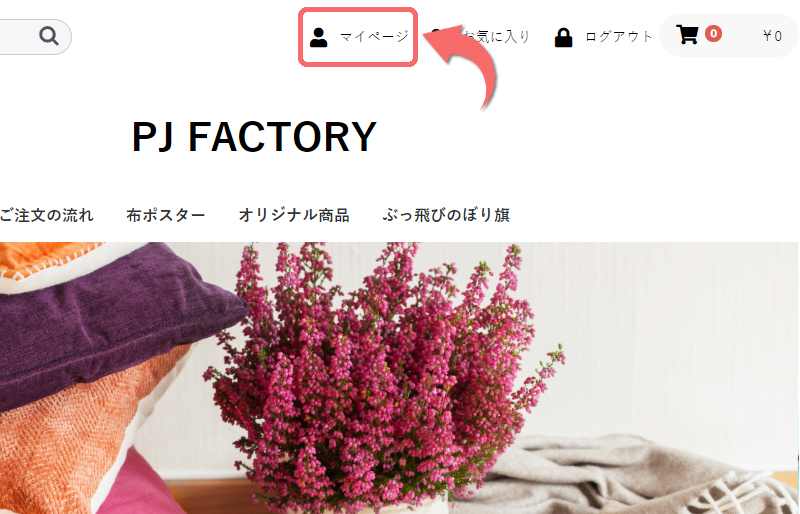Open the お気に入り favorites link
The width and height of the screenshot is (800, 514).
pos(497,37)
